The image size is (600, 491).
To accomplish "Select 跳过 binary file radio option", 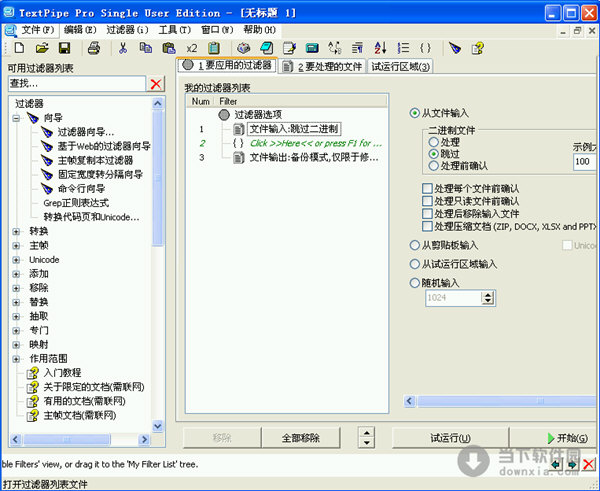I will [x=434, y=154].
